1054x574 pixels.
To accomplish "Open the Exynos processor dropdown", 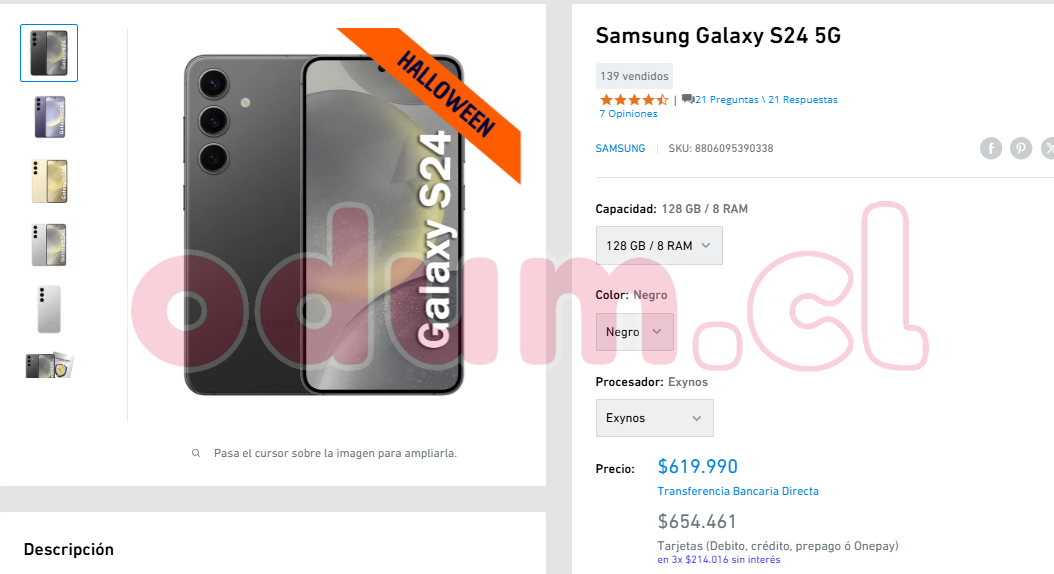I will (654, 417).
